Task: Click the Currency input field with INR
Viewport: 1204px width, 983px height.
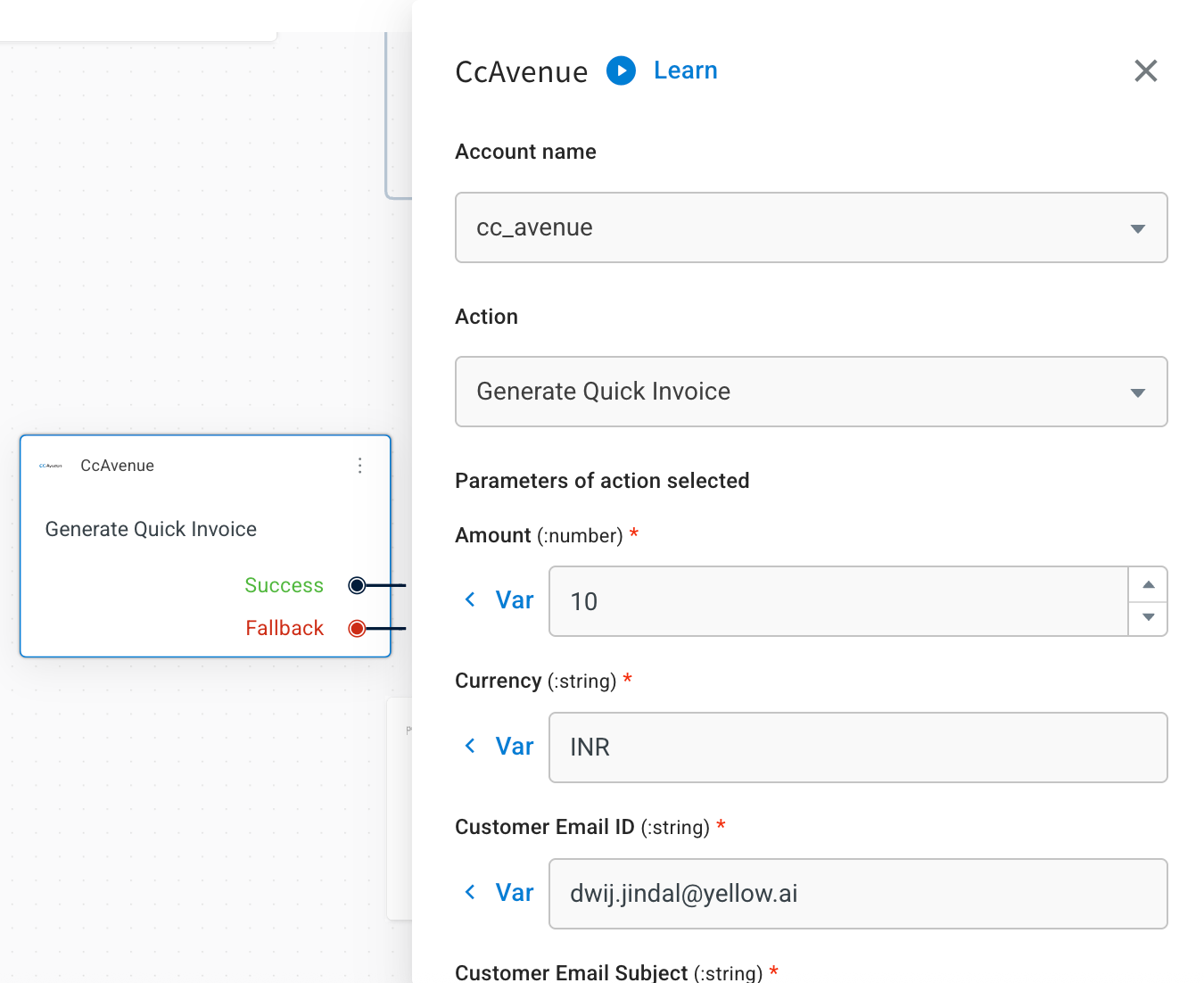Action: coord(858,748)
